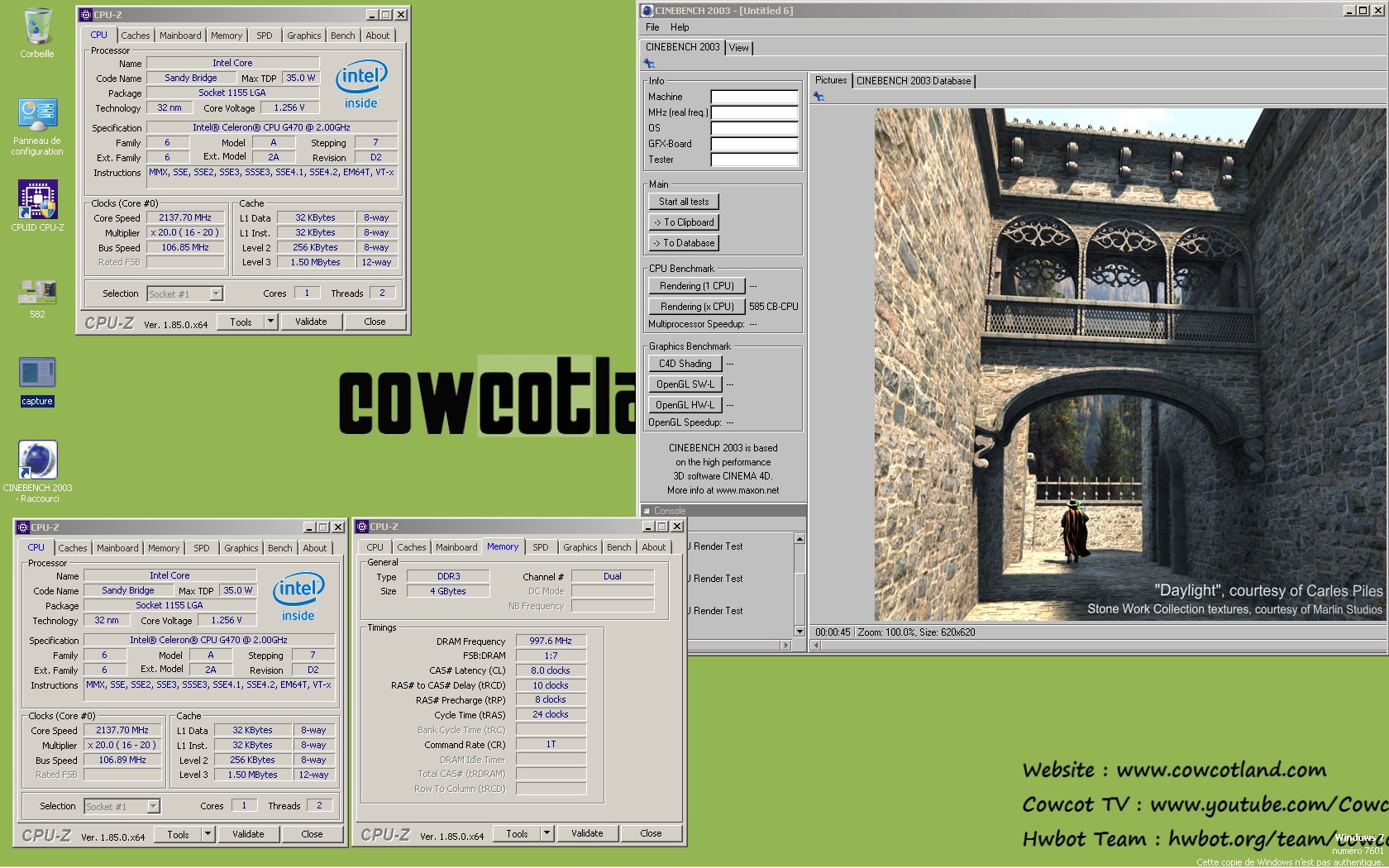Open Panneau de configuration desktop icon

coord(37,127)
